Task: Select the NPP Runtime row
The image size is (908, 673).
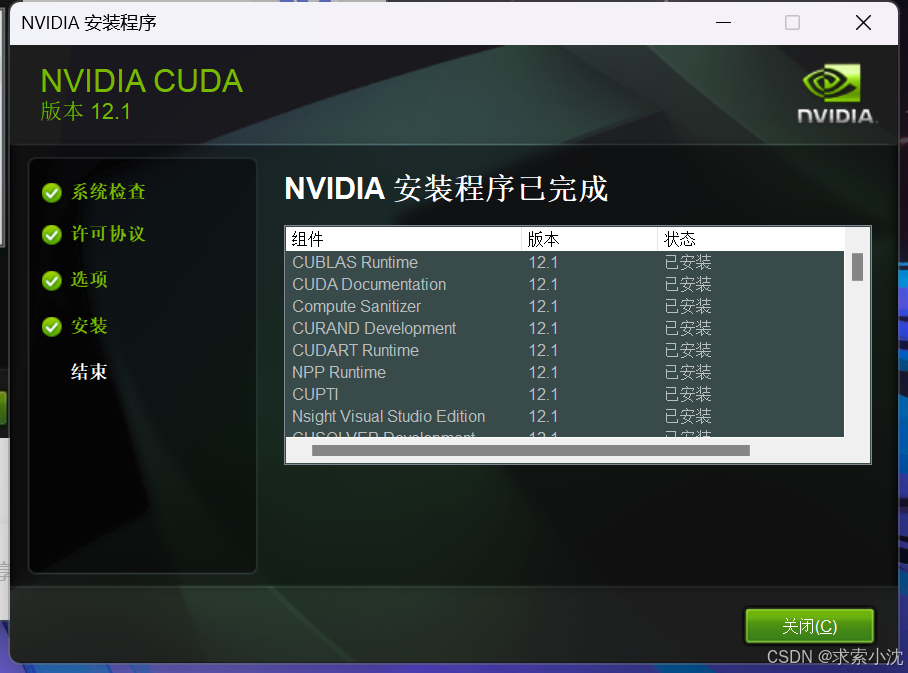Action: click(565, 372)
